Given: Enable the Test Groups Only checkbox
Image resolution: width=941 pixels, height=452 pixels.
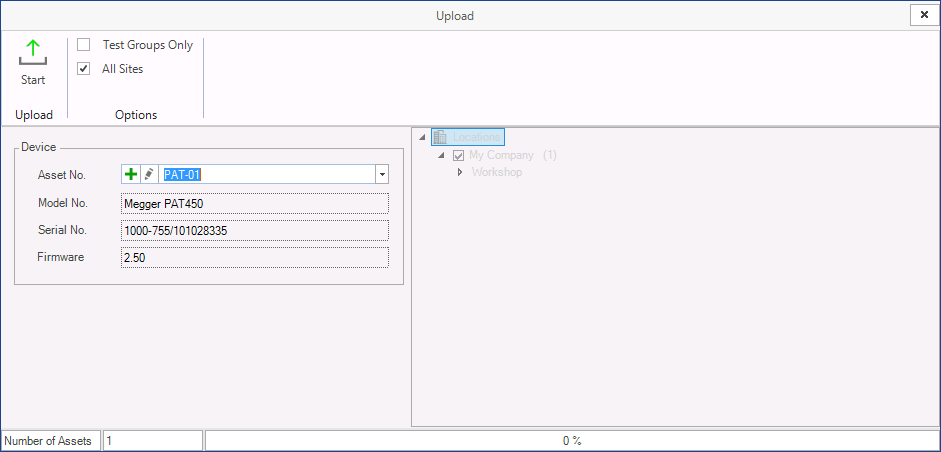Looking at the screenshot, I should [83, 45].
